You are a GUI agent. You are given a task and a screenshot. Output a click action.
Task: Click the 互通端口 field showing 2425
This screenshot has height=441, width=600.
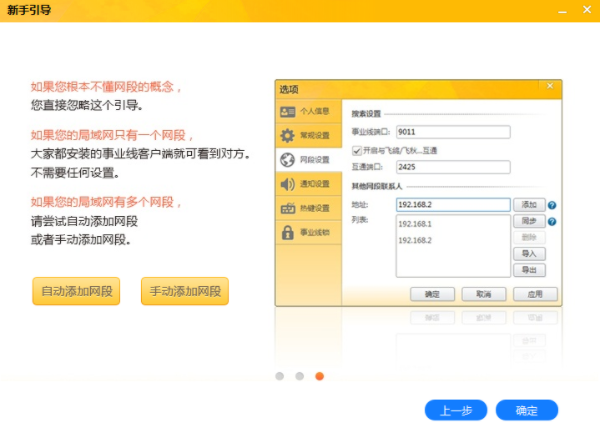point(453,167)
